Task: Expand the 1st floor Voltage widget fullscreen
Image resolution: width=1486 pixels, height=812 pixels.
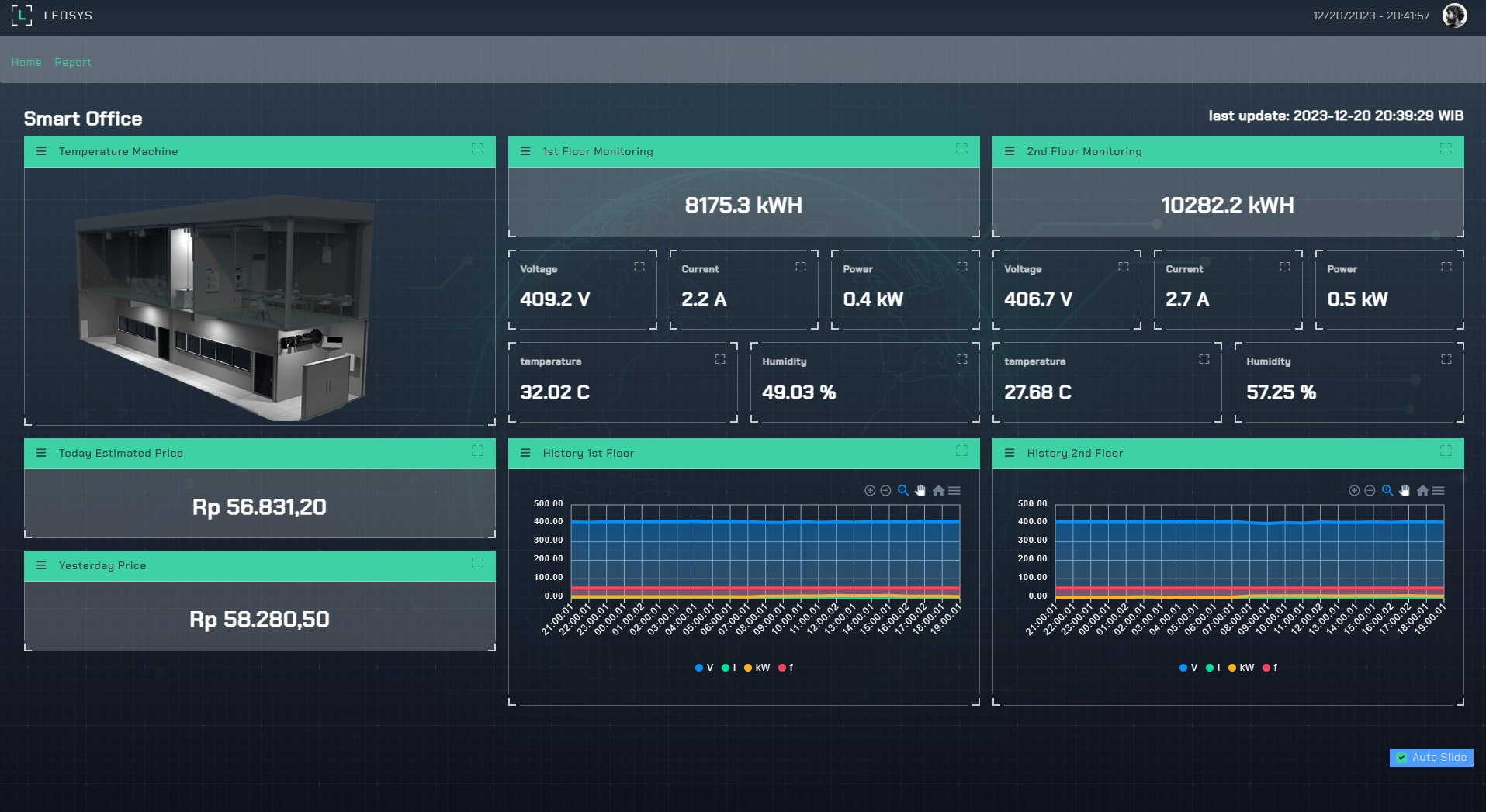Action: pyautogui.click(x=639, y=268)
